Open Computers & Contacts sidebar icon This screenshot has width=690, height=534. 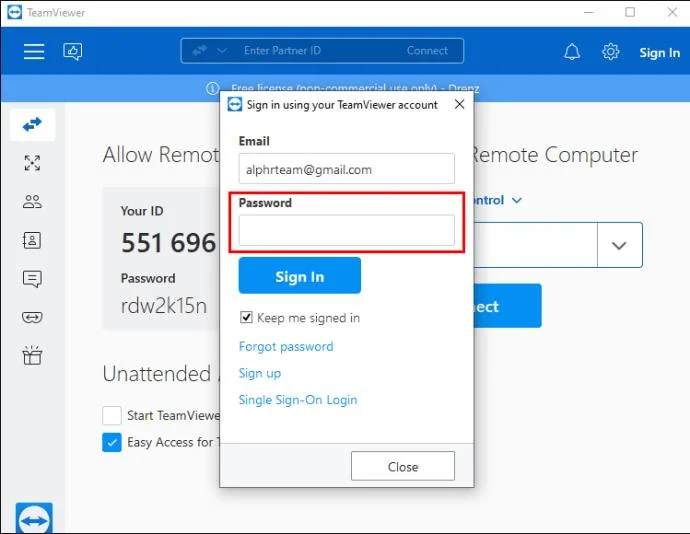point(32,240)
